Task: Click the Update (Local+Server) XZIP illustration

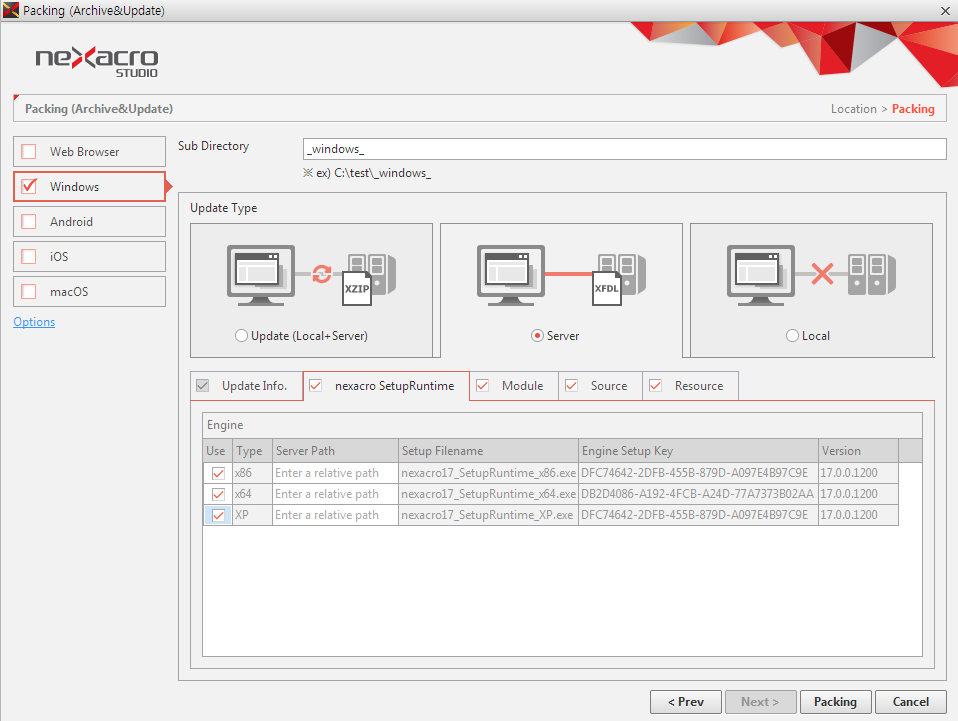Action: 311,275
